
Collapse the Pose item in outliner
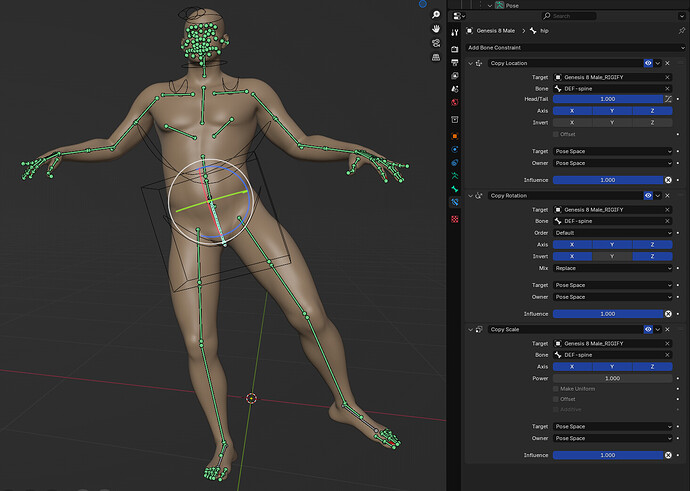(x=490, y=5)
